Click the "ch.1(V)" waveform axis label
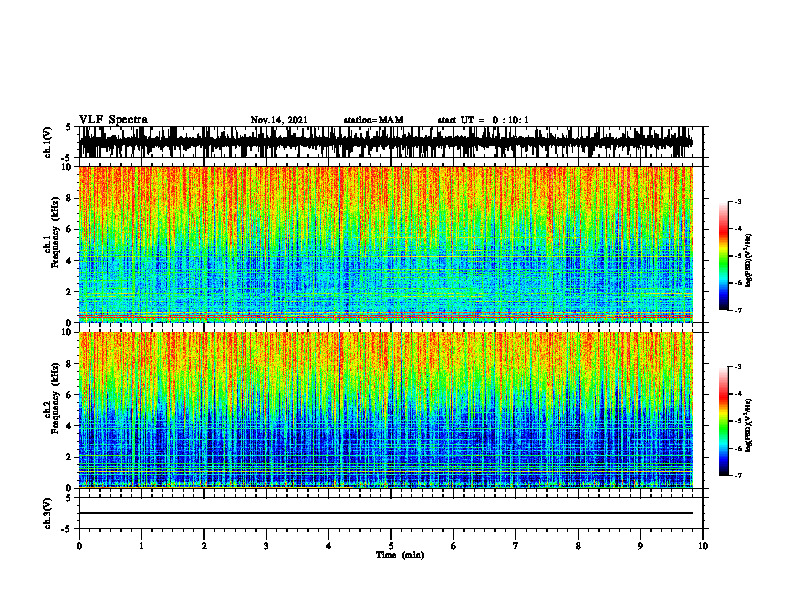This screenshot has height=612, width=792. (x=47, y=142)
